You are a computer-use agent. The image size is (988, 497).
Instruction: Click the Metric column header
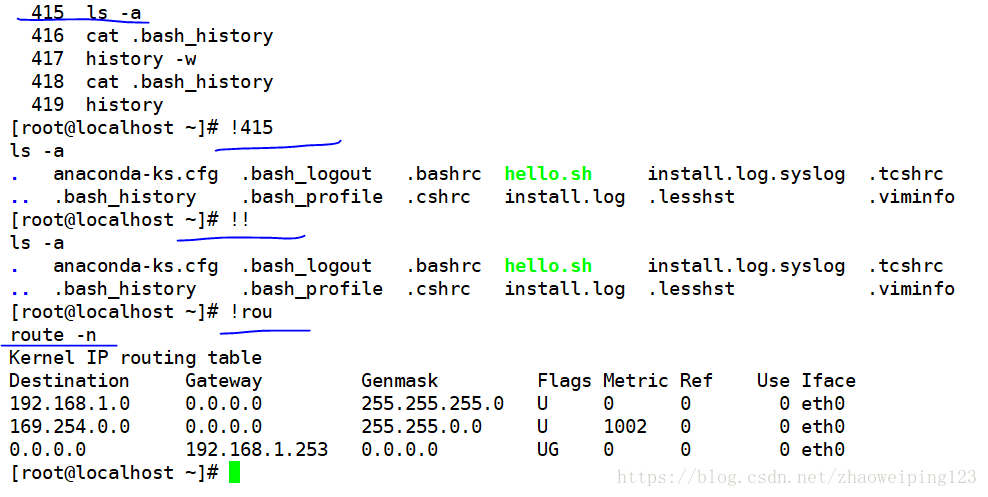tap(636, 381)
